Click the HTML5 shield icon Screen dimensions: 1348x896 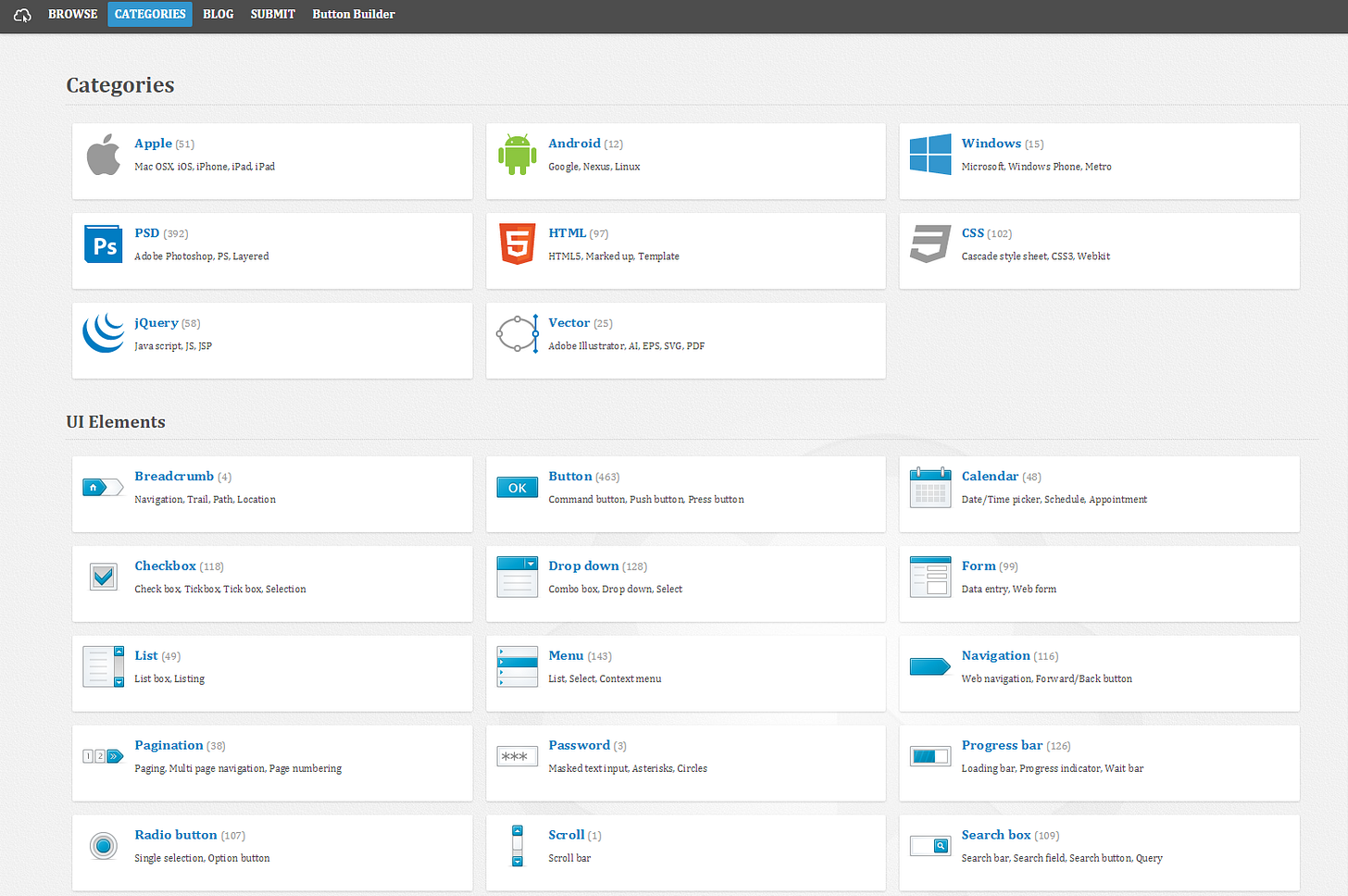tap(517, 243)
